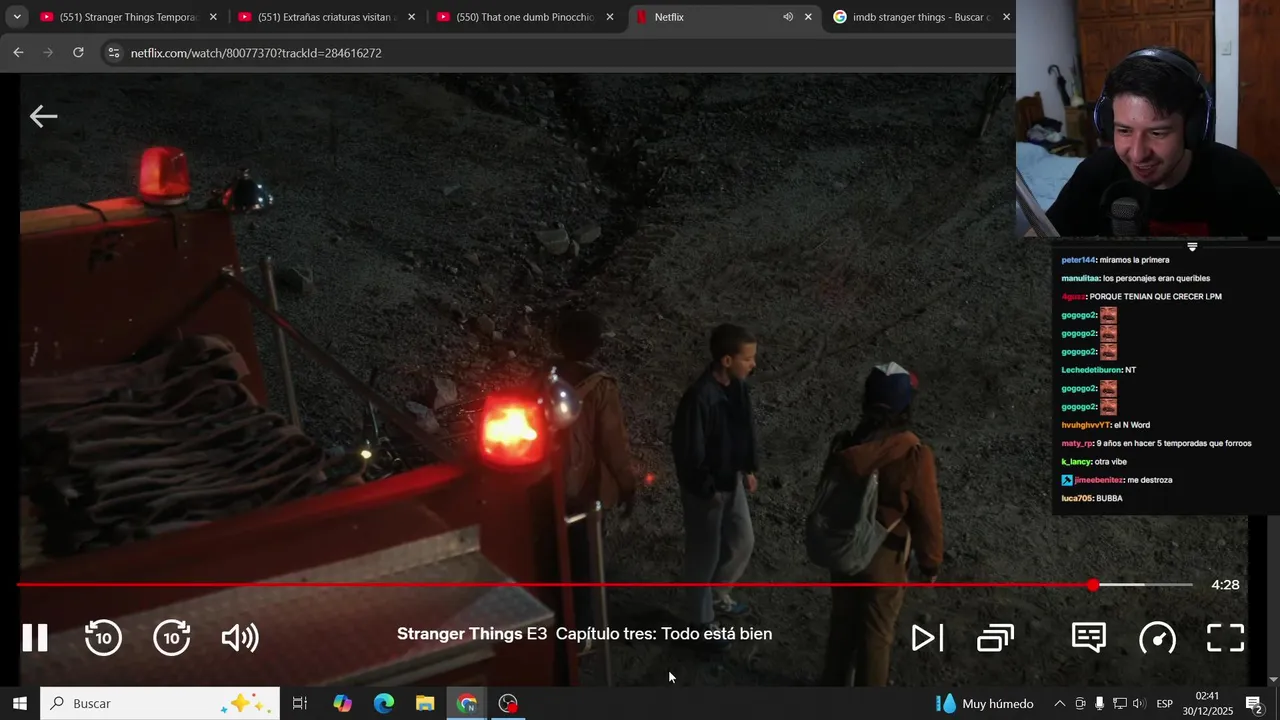The height and width of the screenshot is (720, 1280).
Task: Switch to imdb stranger things search tab
Action: tap(921, 17)
